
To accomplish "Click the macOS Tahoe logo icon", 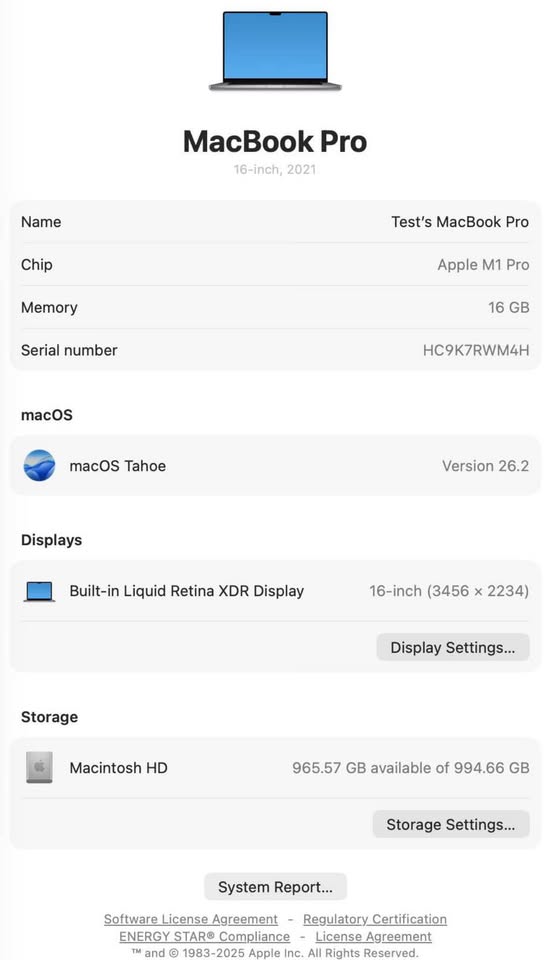I will pos(39,465).
